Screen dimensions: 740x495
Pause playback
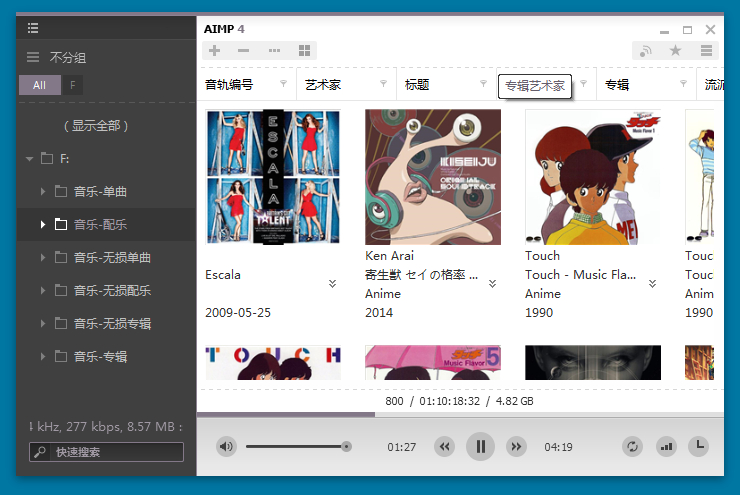click(x=480, y=446)
